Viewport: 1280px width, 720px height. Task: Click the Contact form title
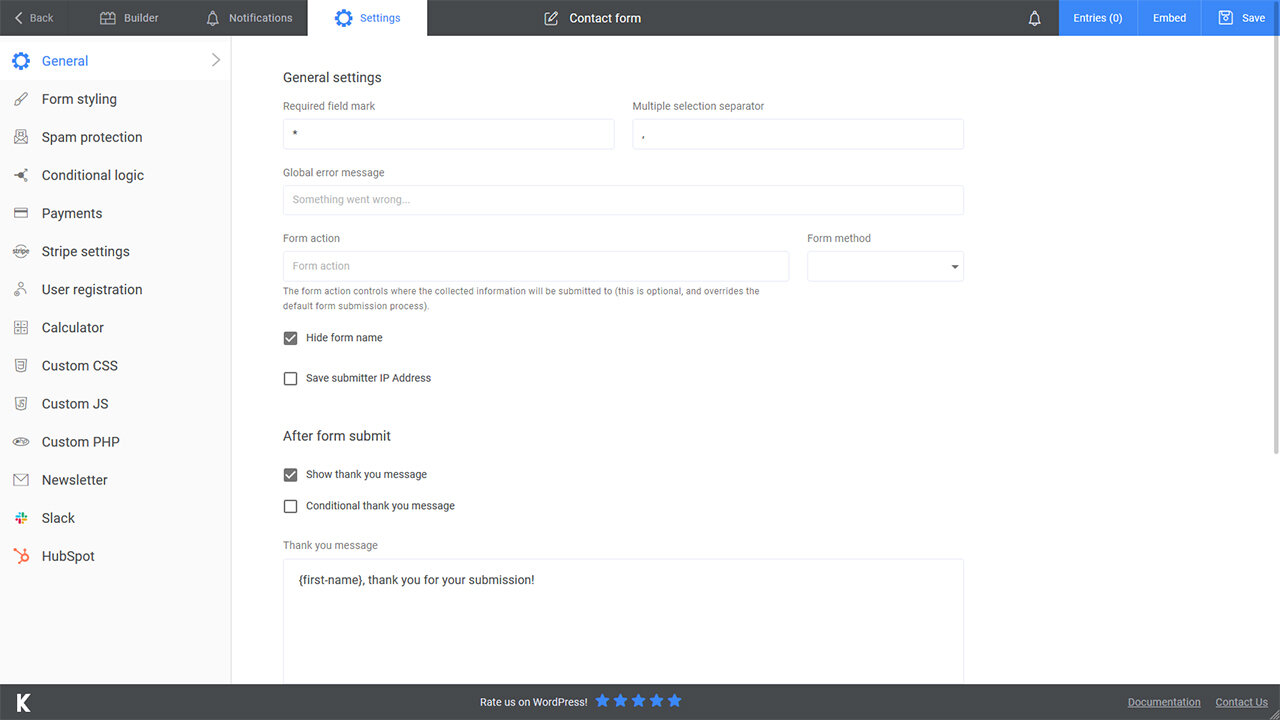605,18
